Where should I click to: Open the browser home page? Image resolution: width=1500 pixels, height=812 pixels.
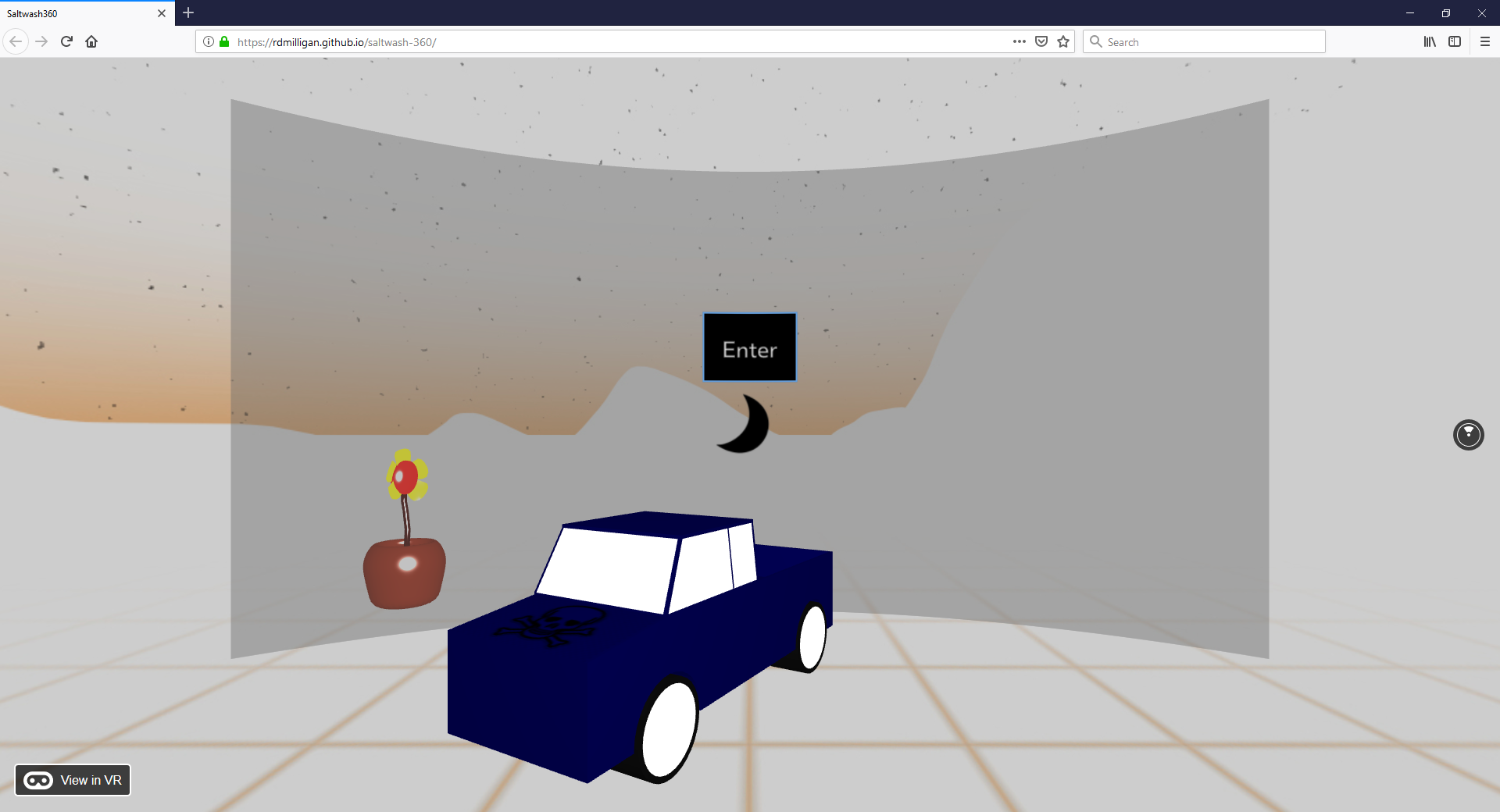coord(91,41)
